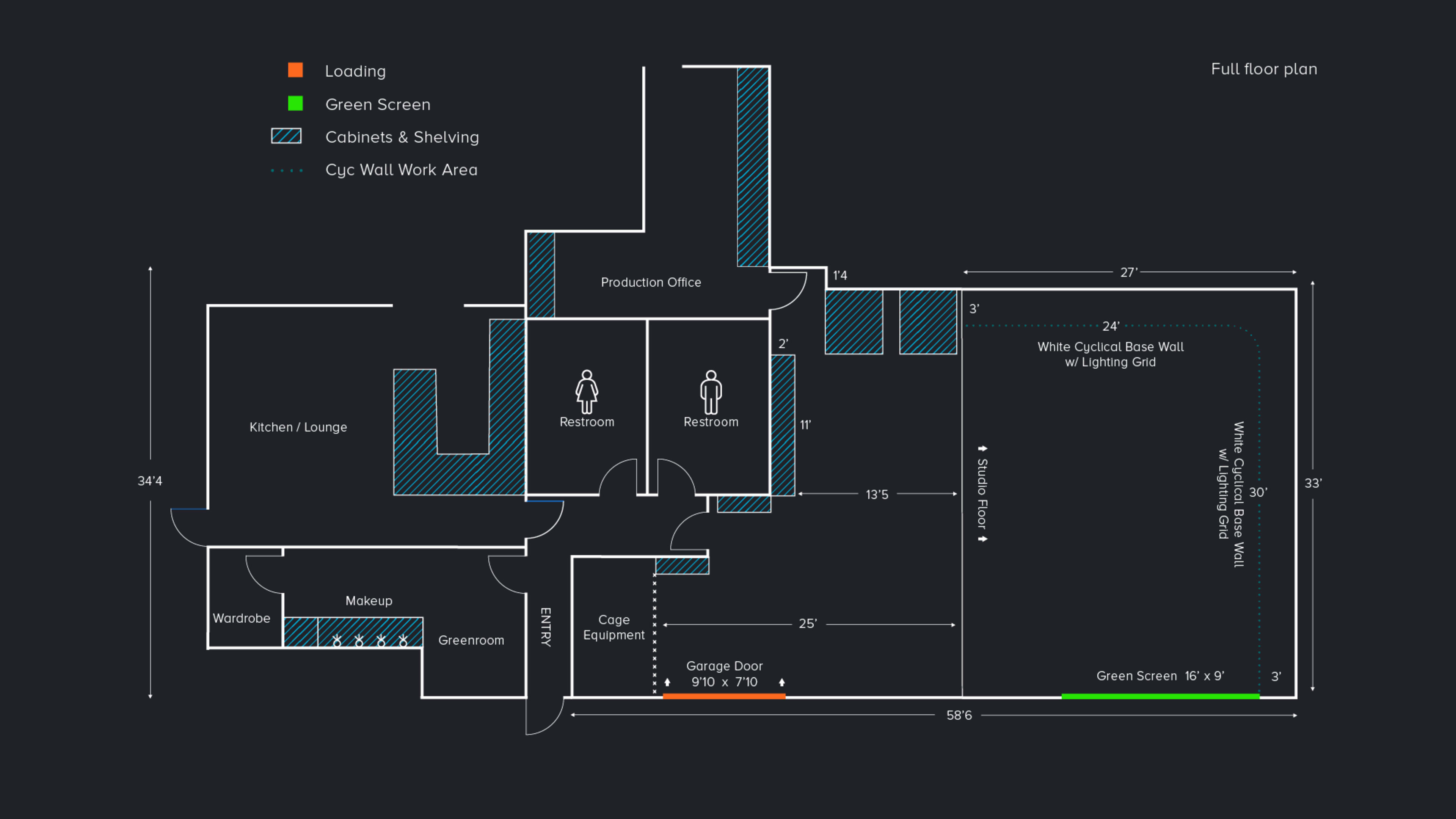The width and height of the screenshot is (1456, 819).
Task: Click the dotted Cyc Wall Work Area legend icon
Action: pos(287,170)
